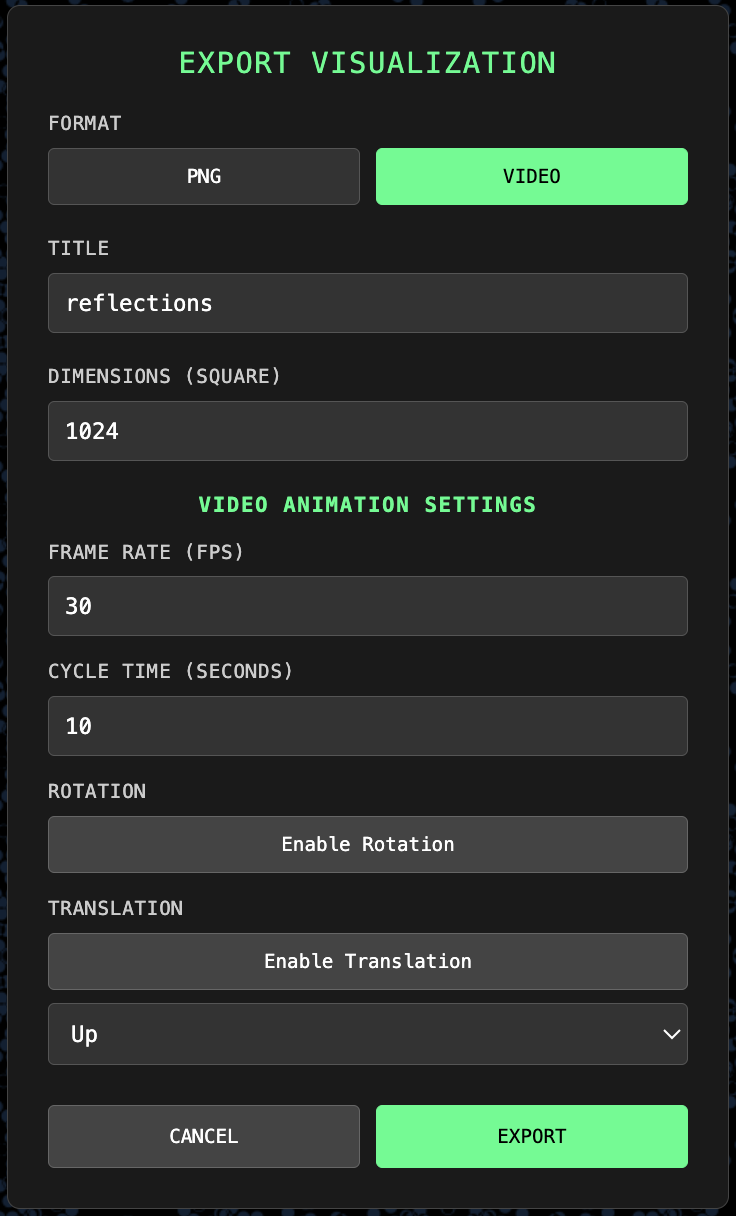This screenshot has height=1216, width=736.
Task: Click the Dimensions field showing 1024
Action: click(367, 431)
